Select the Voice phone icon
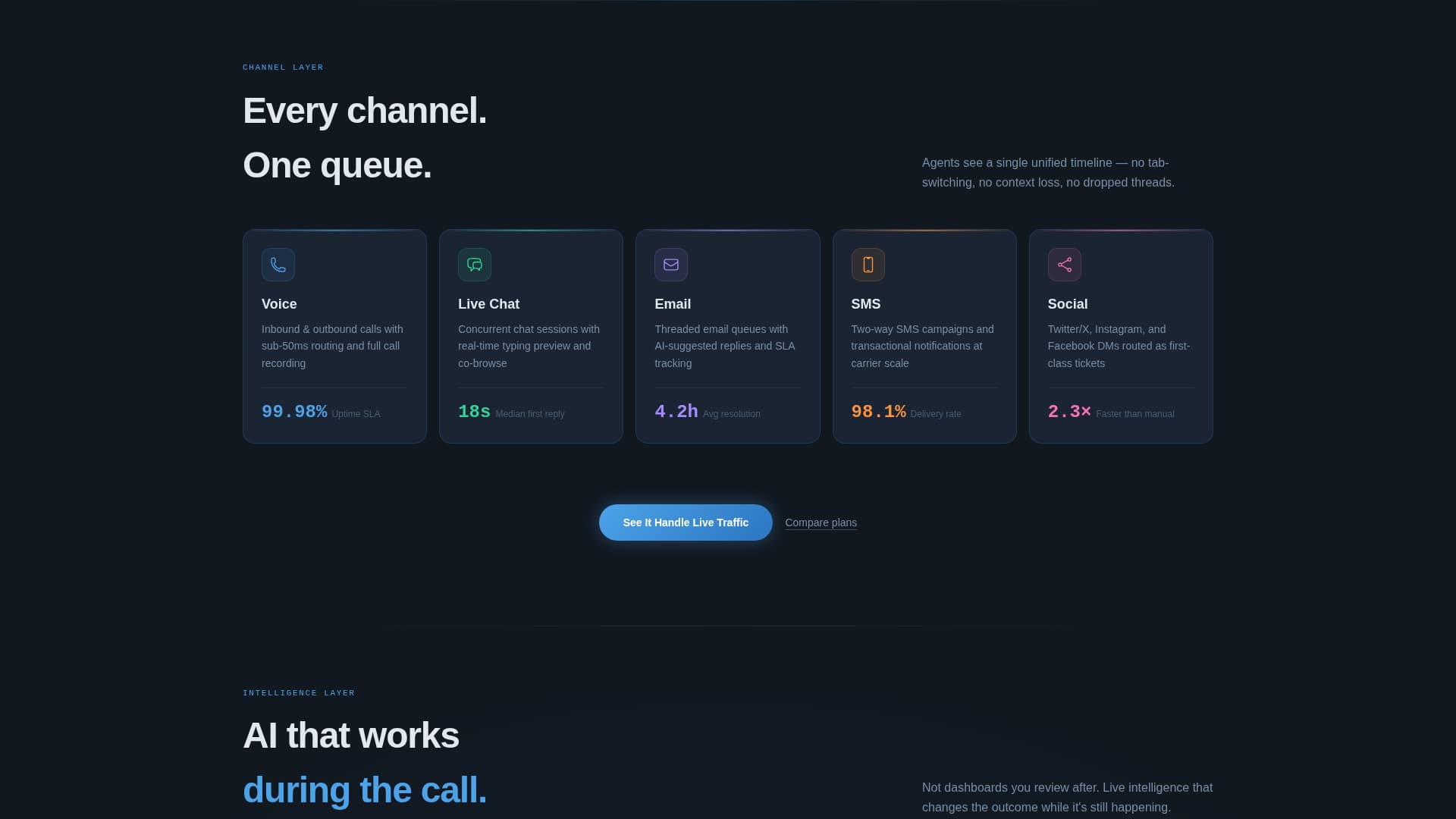Screen dimensions: 1456x819 (278, 265)
